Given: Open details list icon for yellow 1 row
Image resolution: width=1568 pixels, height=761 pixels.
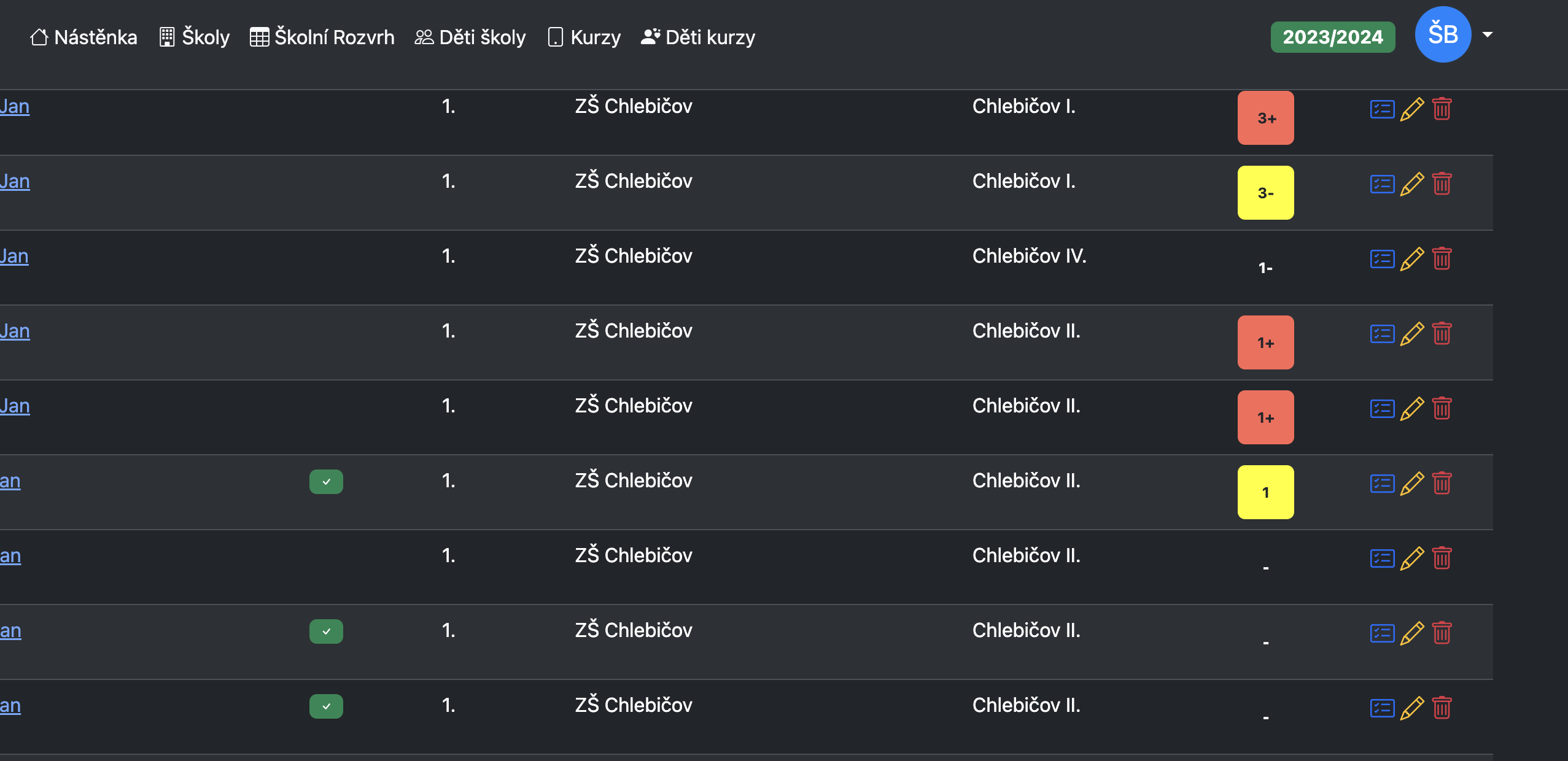Looking at the screenshot, I should pyautogui.click(x=1382, y=484).
